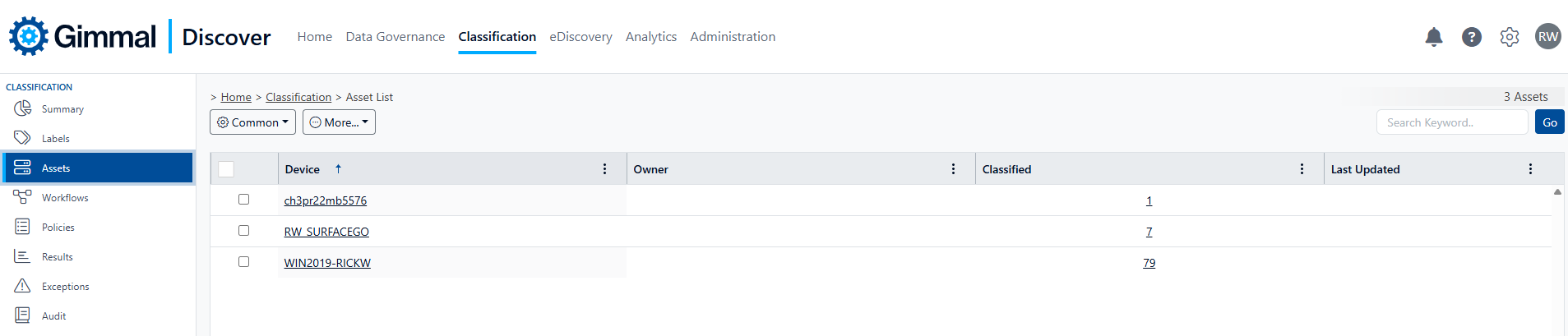Click the Search Keyword input field
The height and width of the screenshot is (336, 1568).
pyautogui.click(x=1451, y=122)
